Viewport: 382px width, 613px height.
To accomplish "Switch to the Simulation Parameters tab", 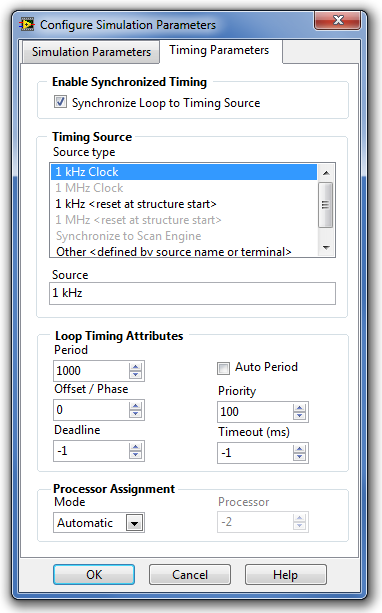I will [91, 52].
